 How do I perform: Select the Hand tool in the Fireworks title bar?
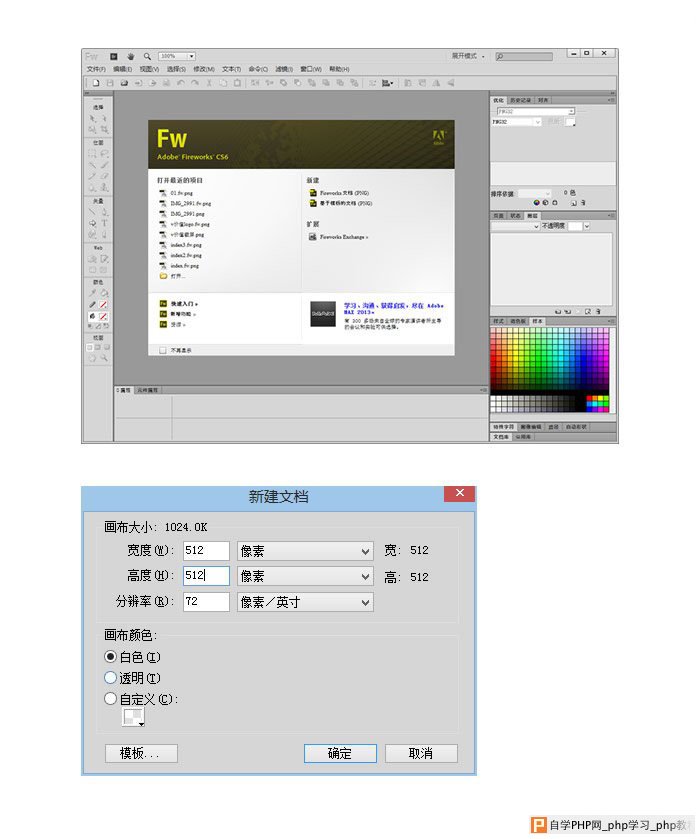tap(130, 56)
